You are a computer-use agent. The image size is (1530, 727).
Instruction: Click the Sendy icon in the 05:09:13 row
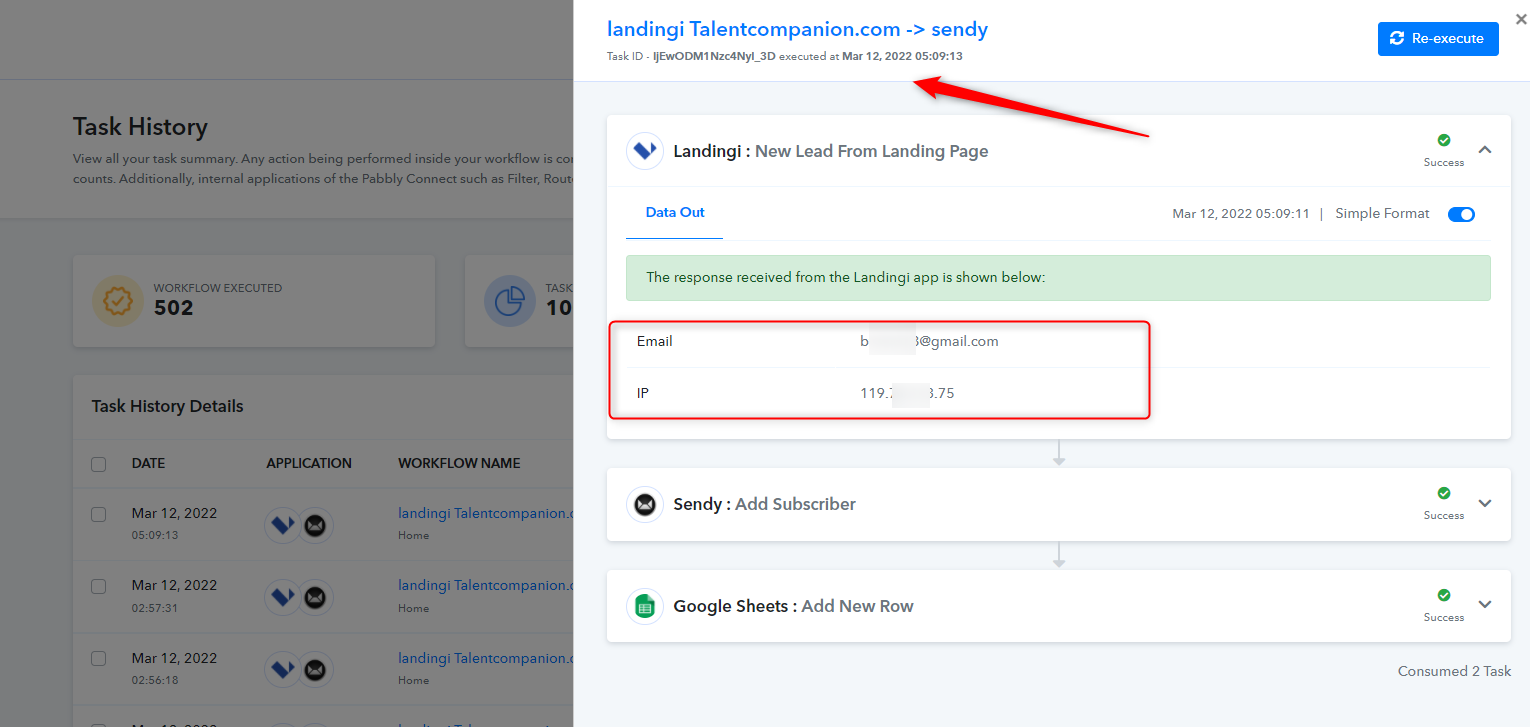coord(316,524)
